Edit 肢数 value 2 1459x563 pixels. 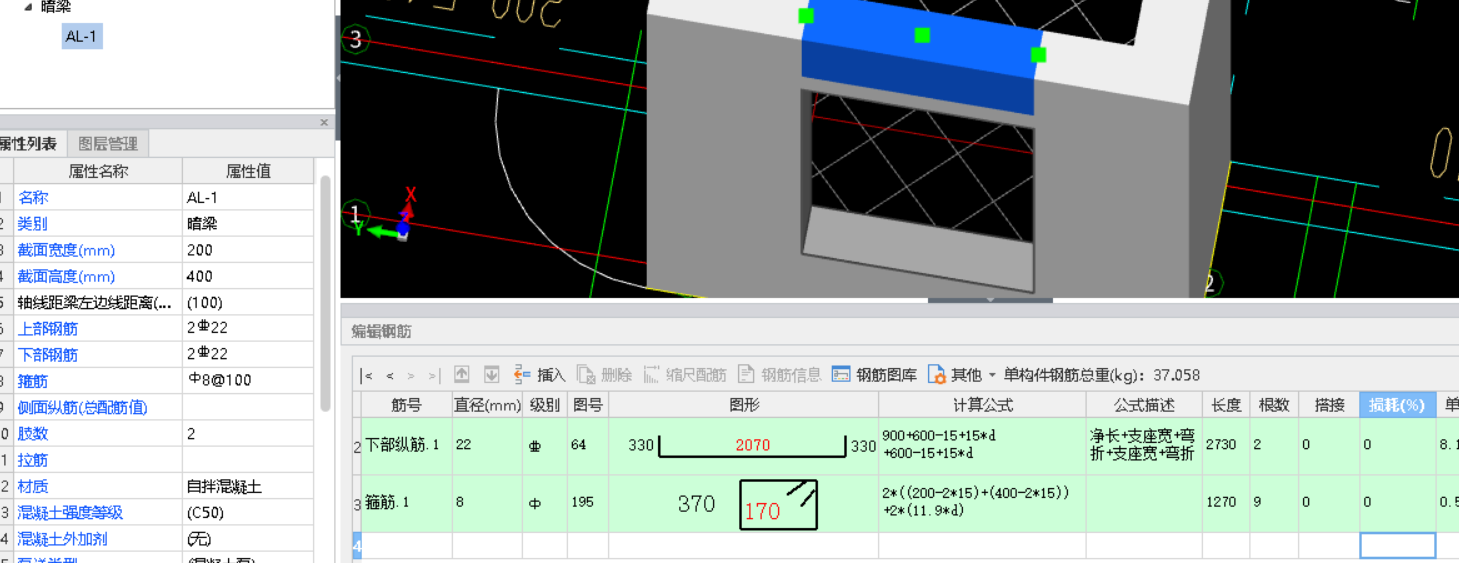point(248,433)
